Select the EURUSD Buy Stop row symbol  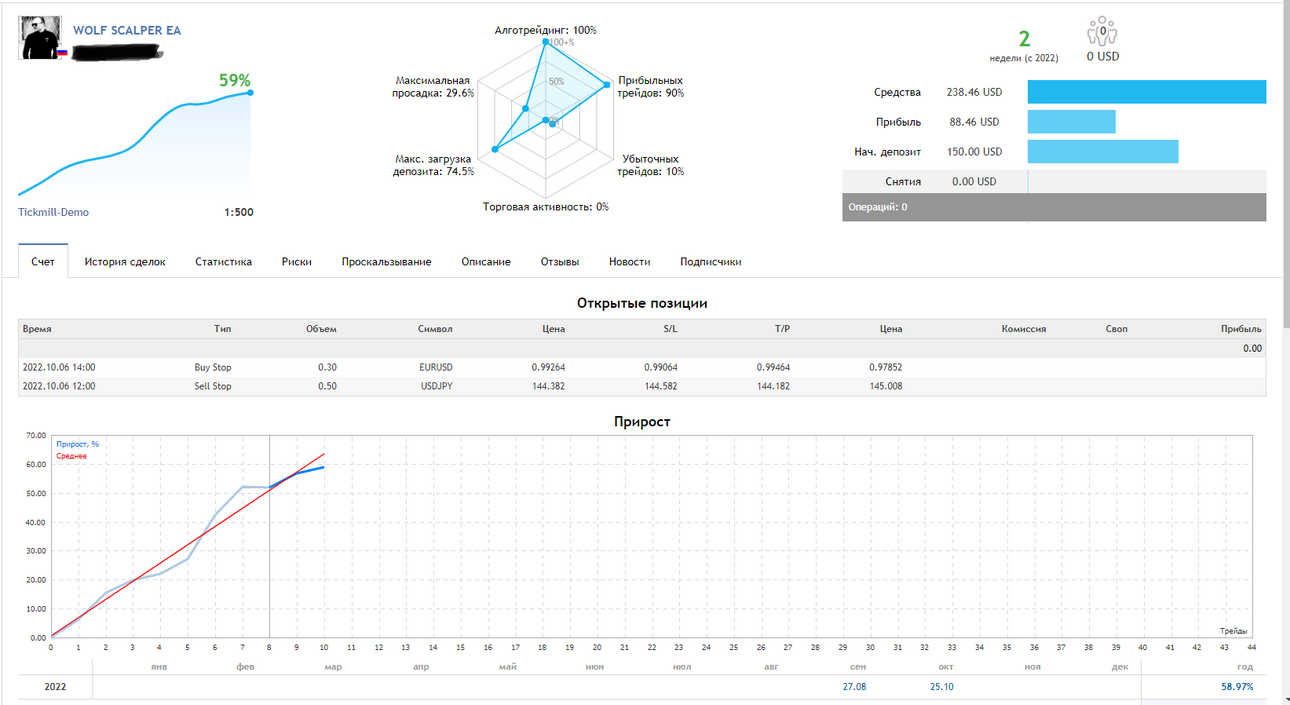(x=436, y=367)
